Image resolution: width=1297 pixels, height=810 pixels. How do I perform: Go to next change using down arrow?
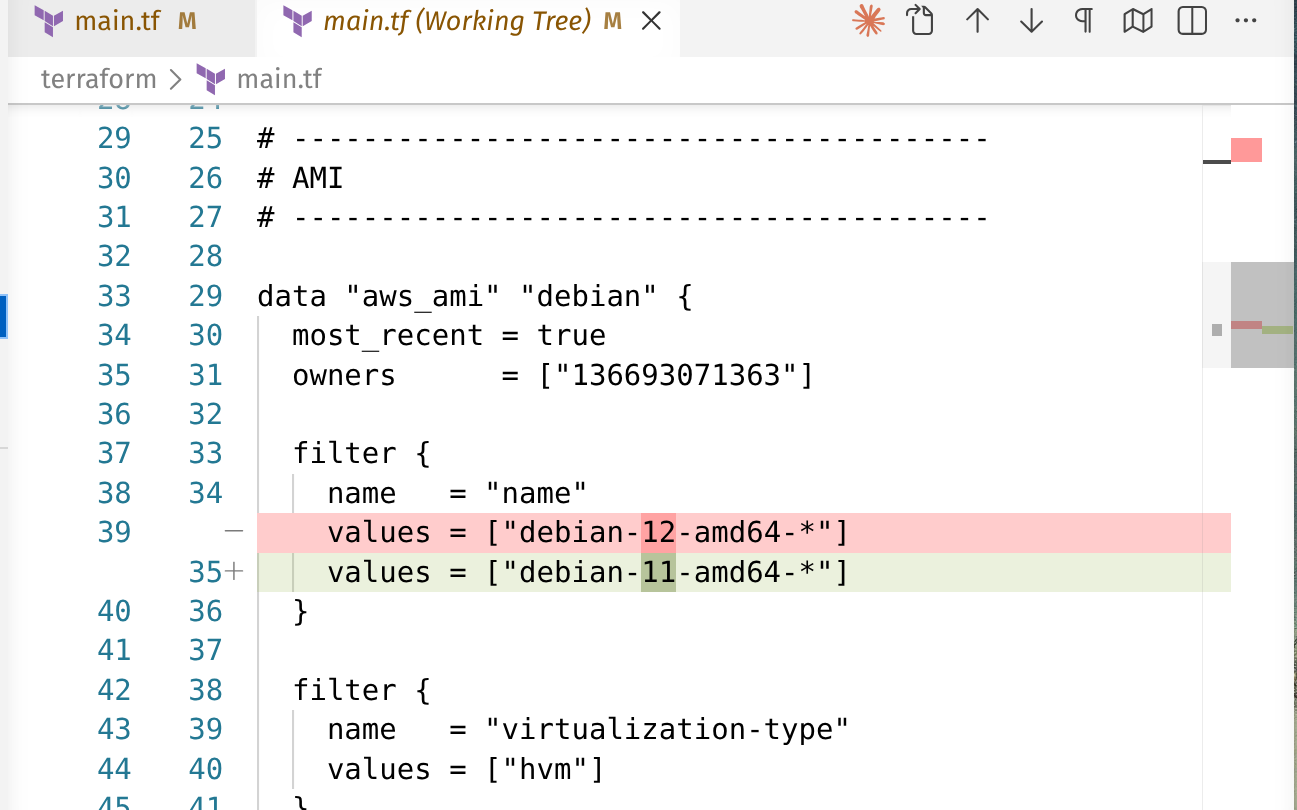1031,21
